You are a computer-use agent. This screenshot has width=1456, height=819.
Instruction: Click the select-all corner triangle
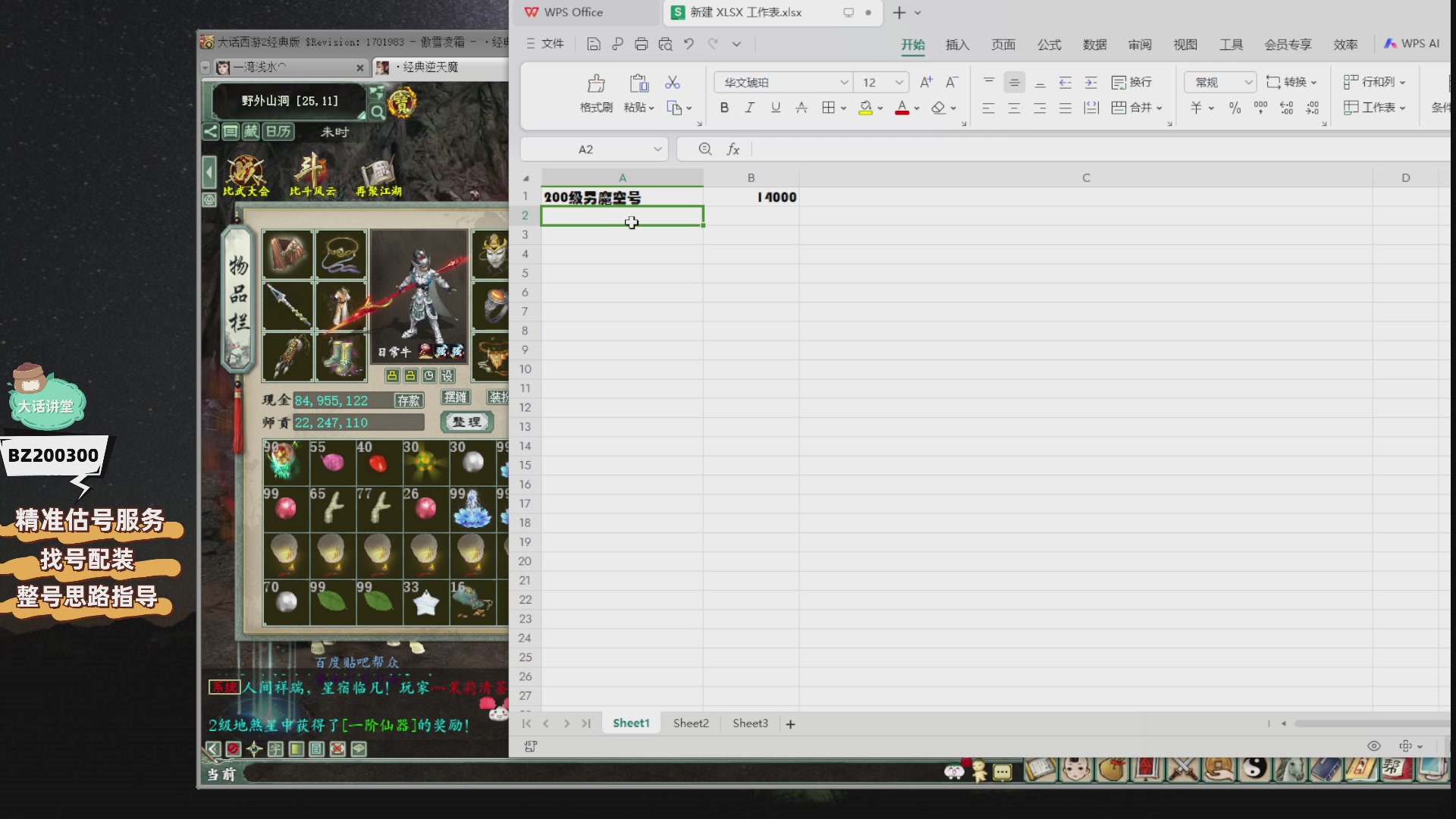point(526,178)
